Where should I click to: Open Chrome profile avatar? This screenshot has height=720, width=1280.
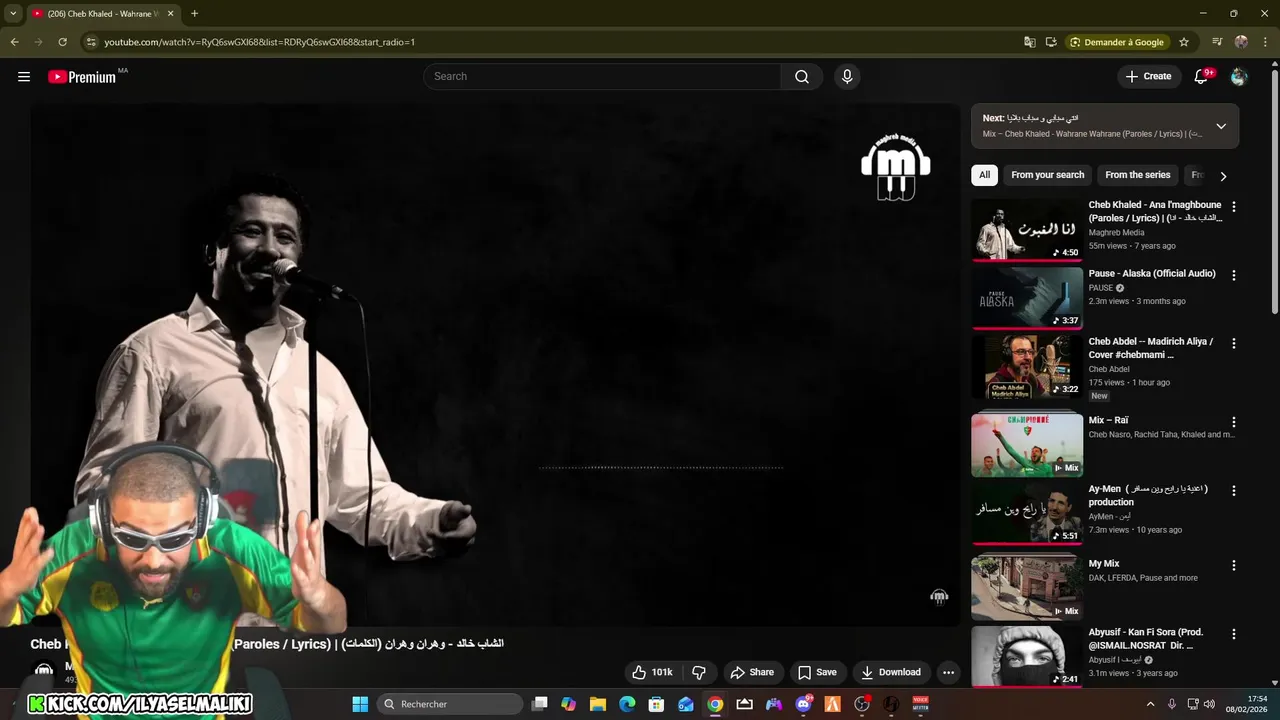click(x=1241, y=42)
